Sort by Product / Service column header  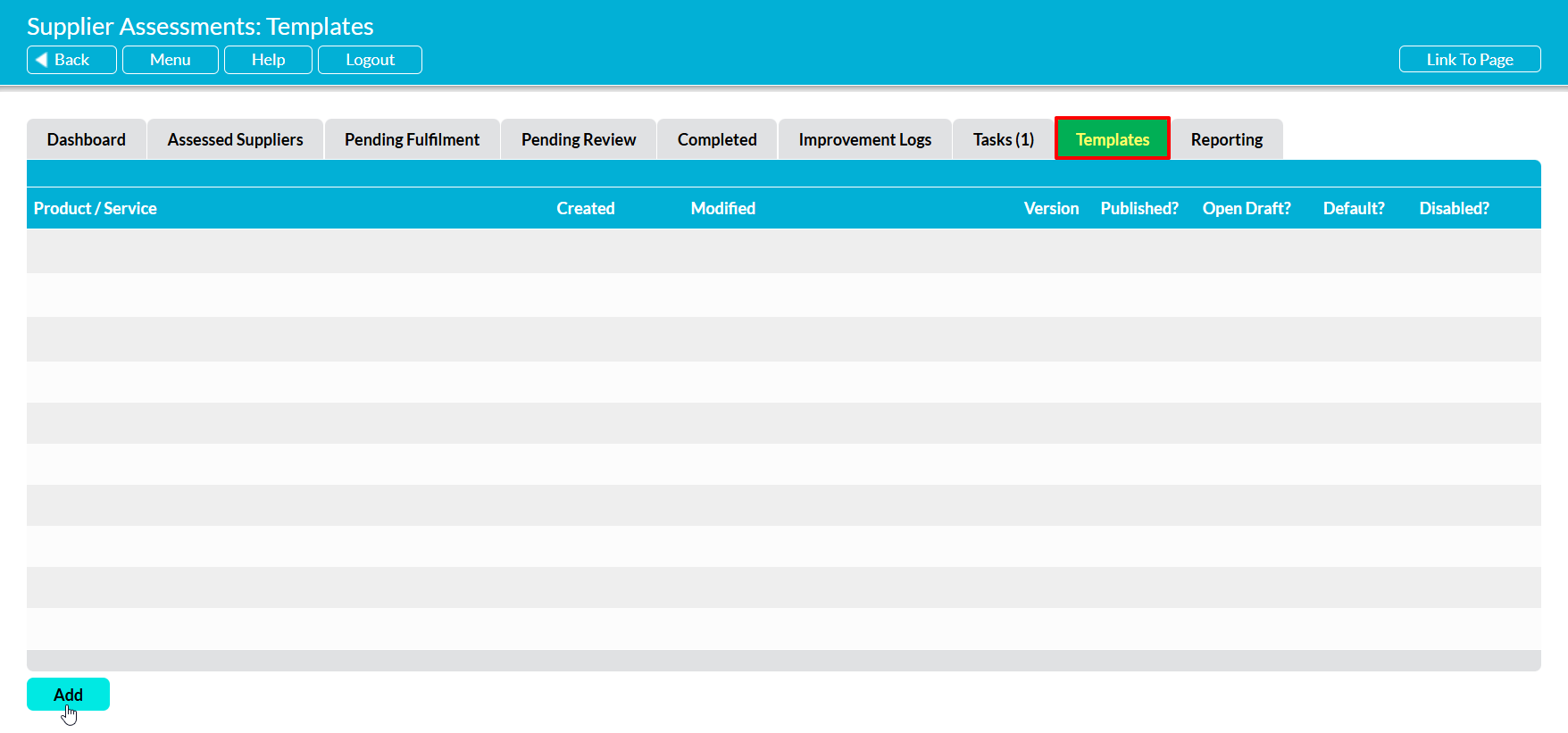point(96,208)
